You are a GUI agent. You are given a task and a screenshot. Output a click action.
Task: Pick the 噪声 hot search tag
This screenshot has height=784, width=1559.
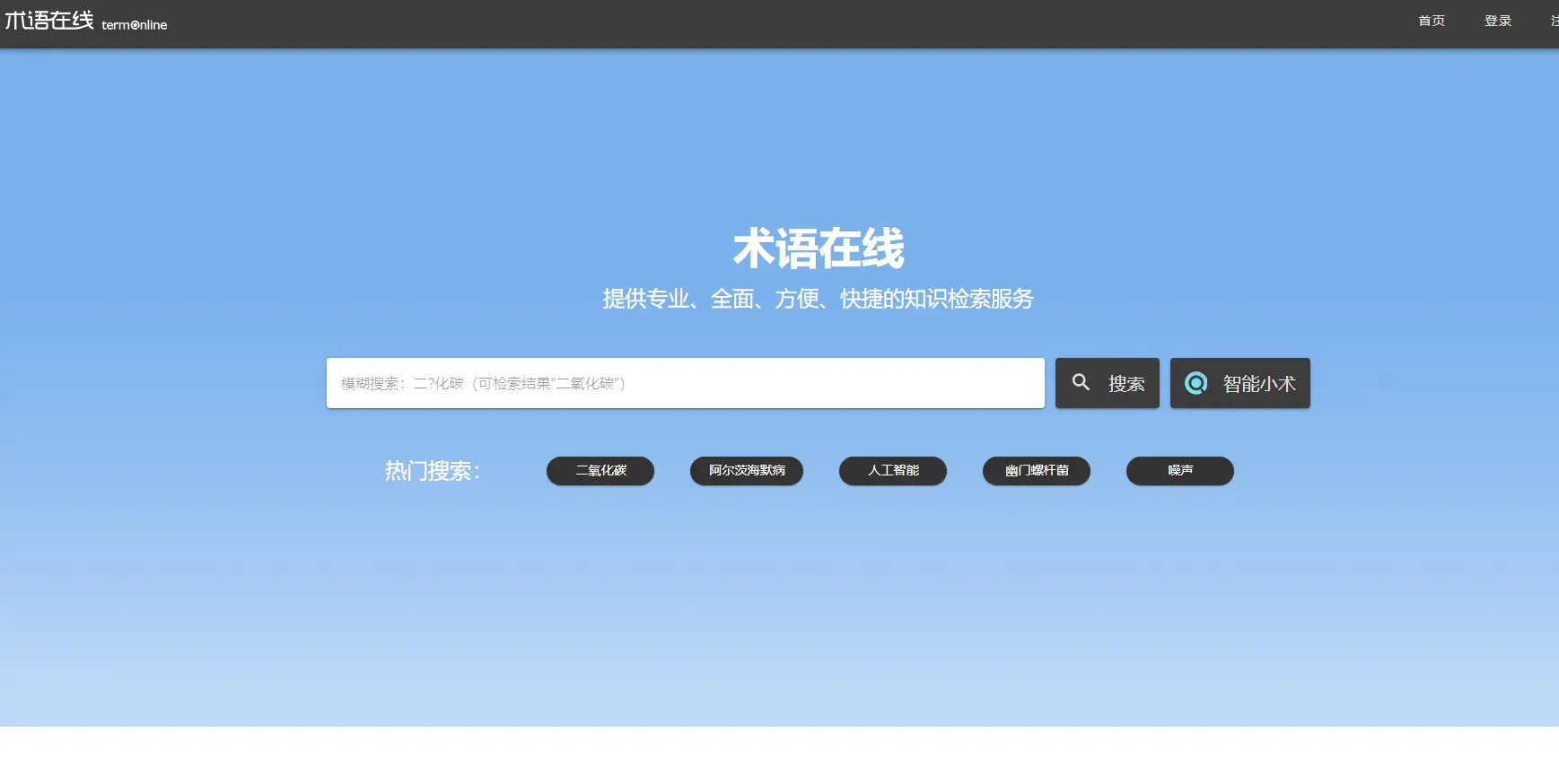(1179, 471)
